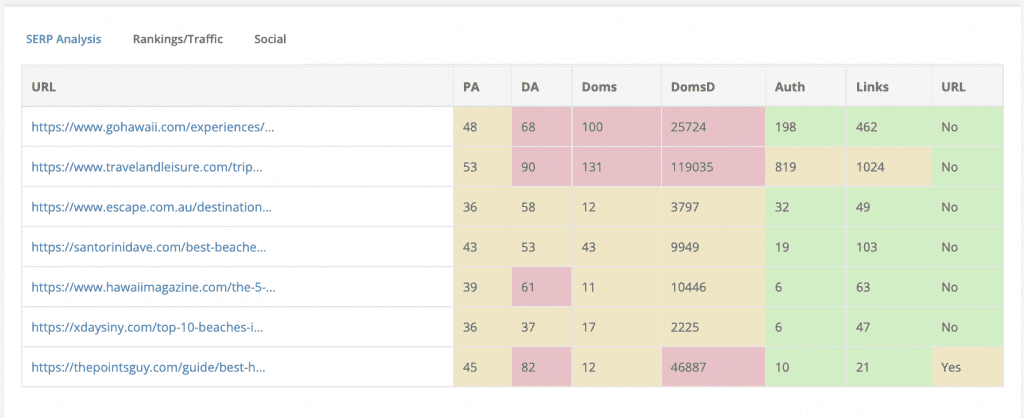Click the leftmost URL column header
Viewport: 1024px width, 418px height.
(43, 86)
